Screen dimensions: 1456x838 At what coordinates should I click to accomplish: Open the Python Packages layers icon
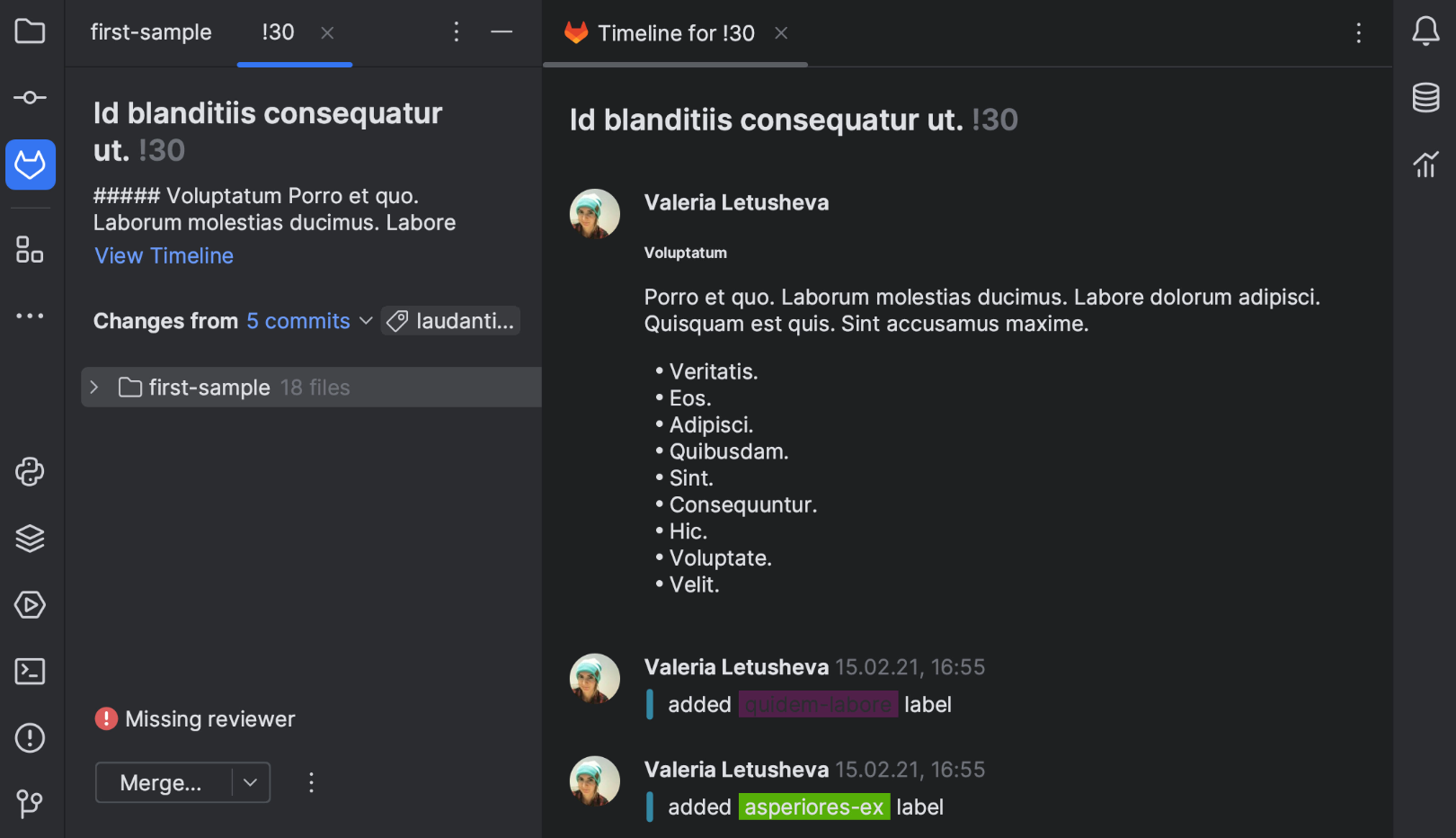(x=30, y=539)
